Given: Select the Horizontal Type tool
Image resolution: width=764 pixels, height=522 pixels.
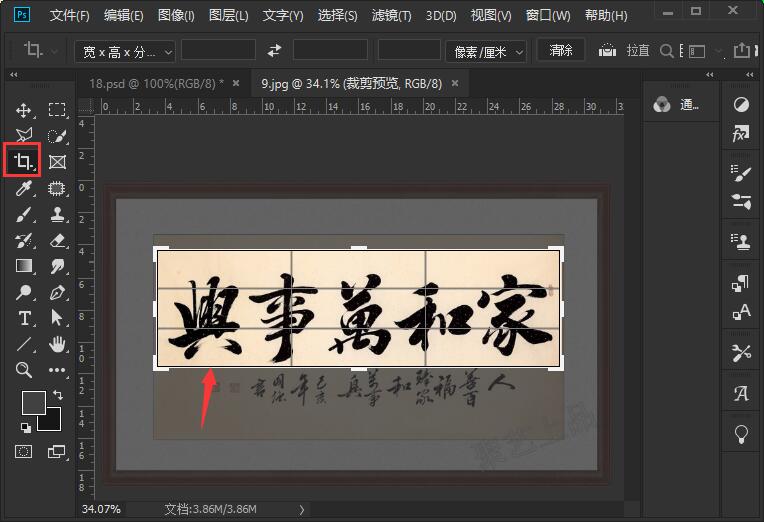Looking at the screenshot, I should pyautogui.click(x=23, y=319).
